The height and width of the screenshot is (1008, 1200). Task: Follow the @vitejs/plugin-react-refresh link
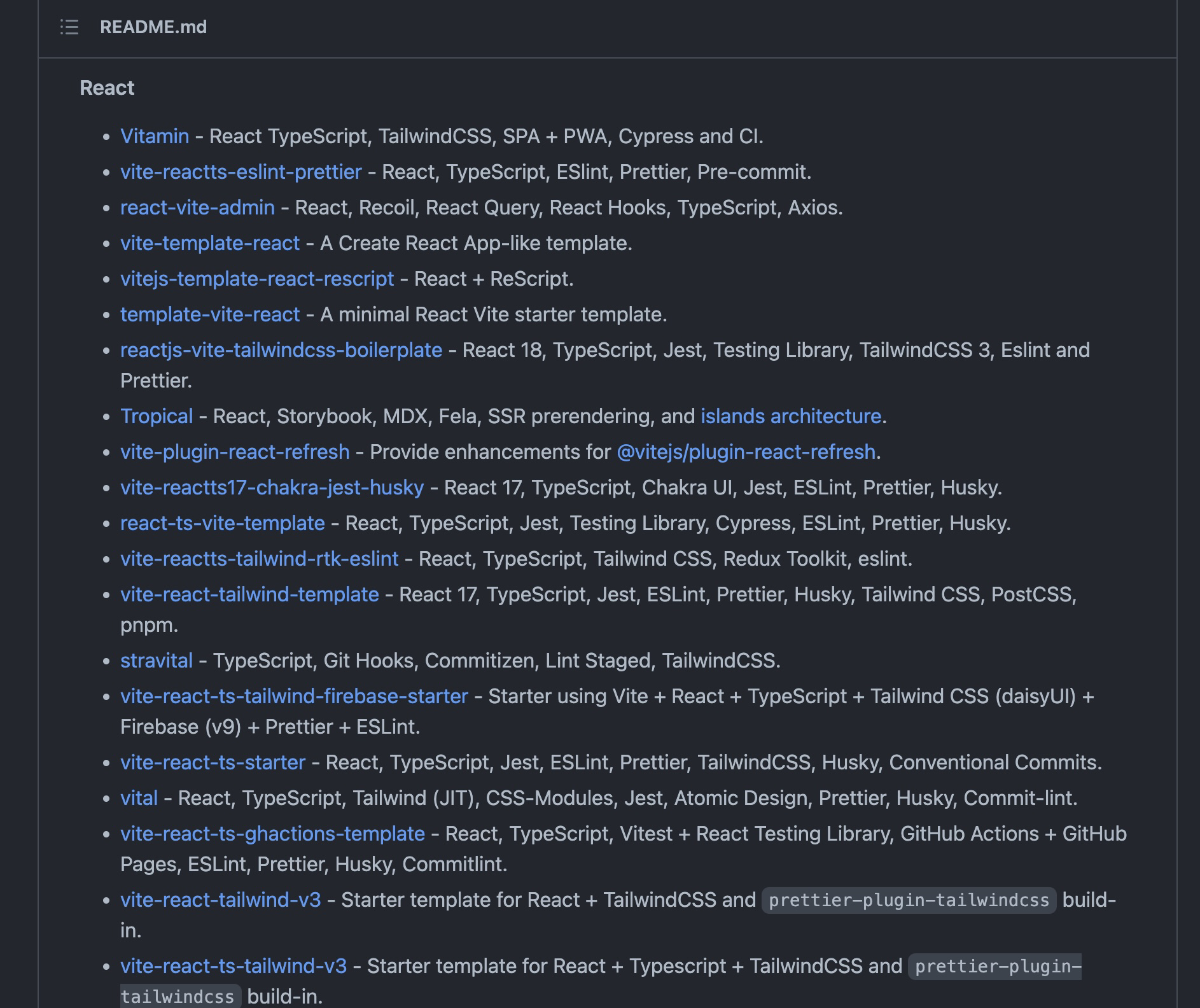pyautogui.click(x=746, y=452)
